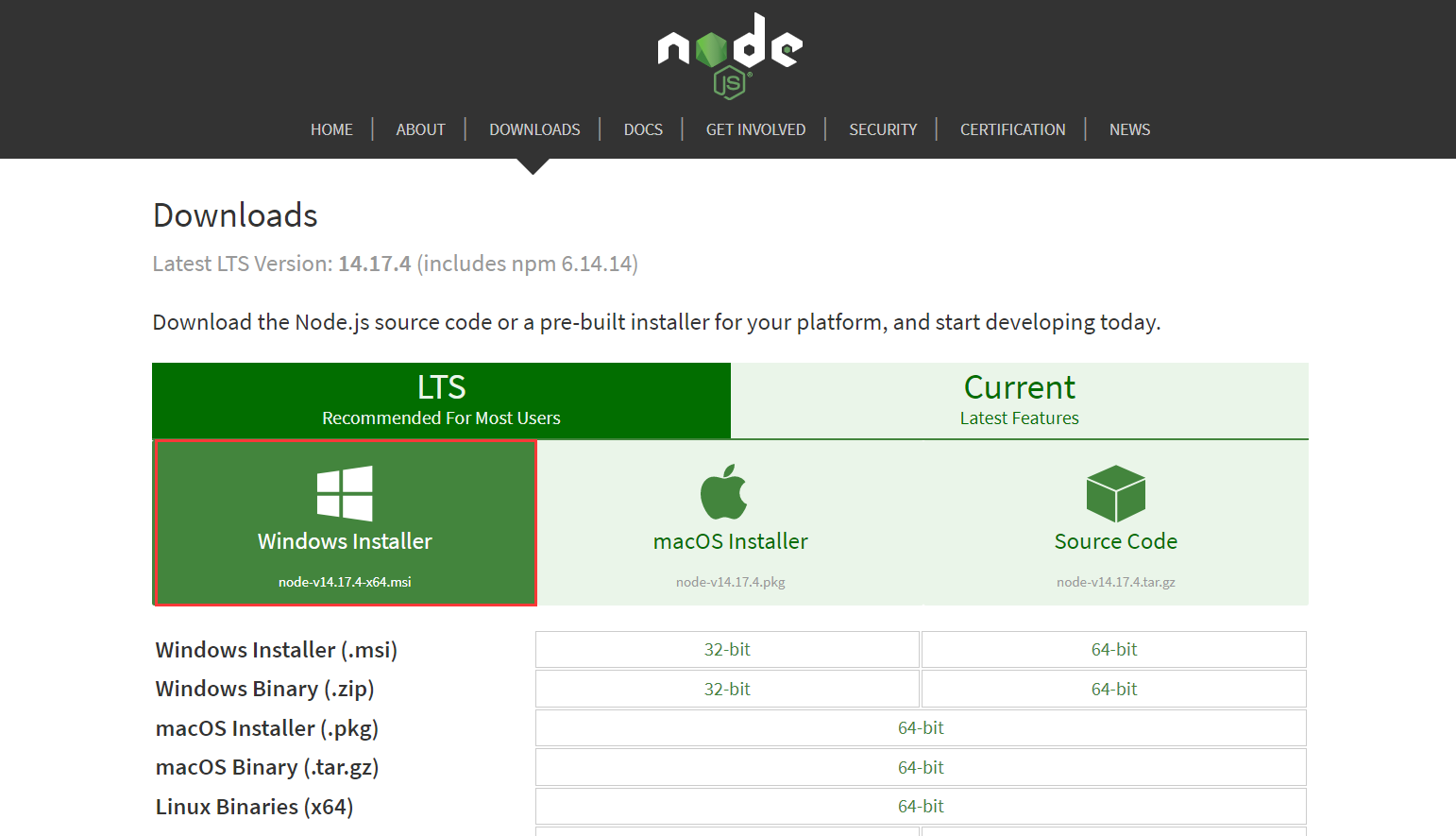Open the HOME menu item

point(331,129)
